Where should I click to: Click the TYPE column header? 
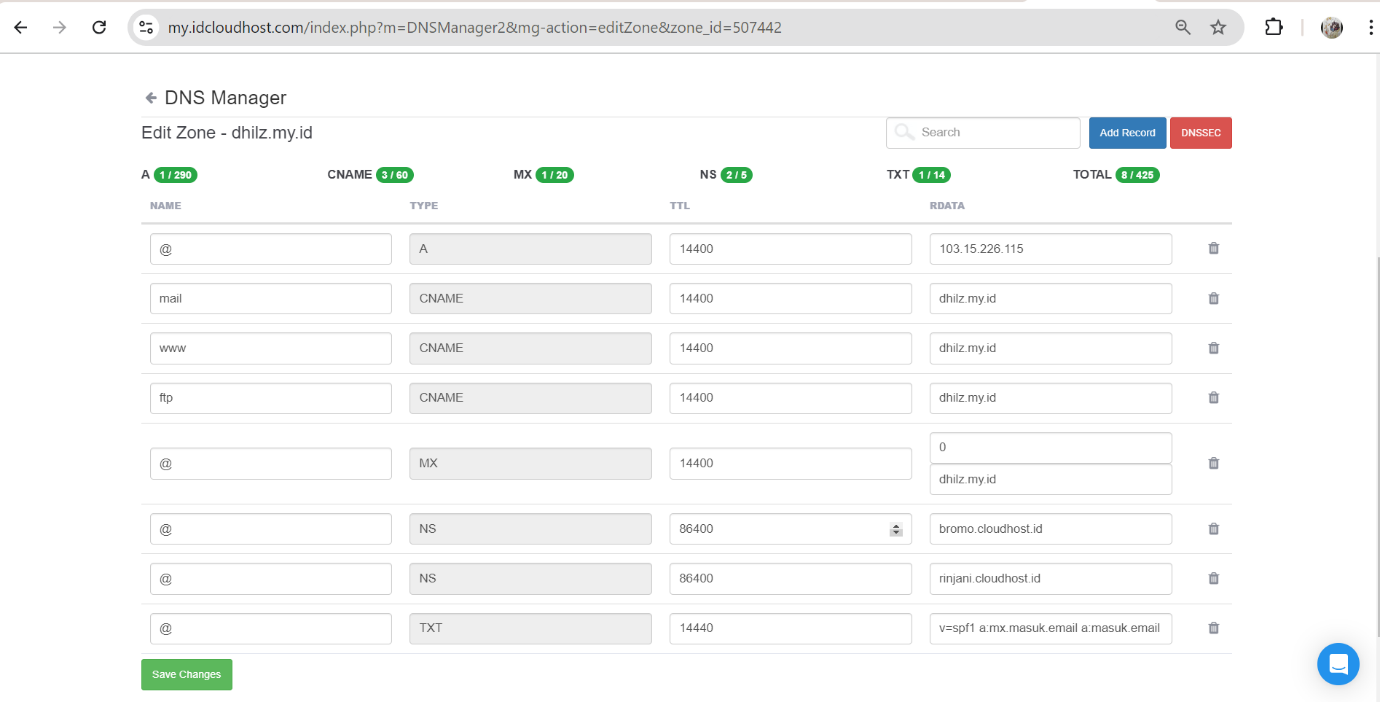tap(424, 206)
